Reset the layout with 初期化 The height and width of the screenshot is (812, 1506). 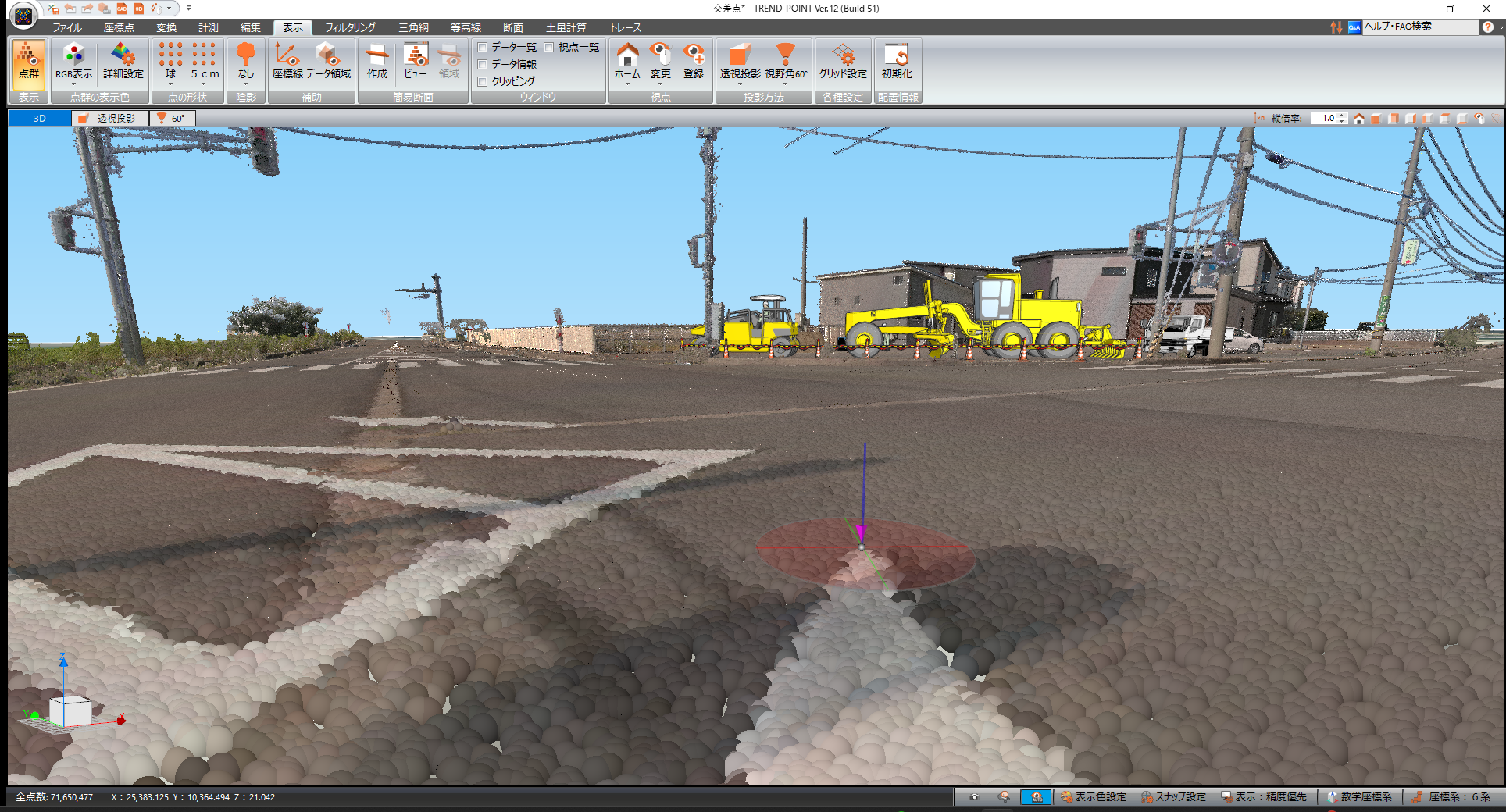tap(896, 62)
